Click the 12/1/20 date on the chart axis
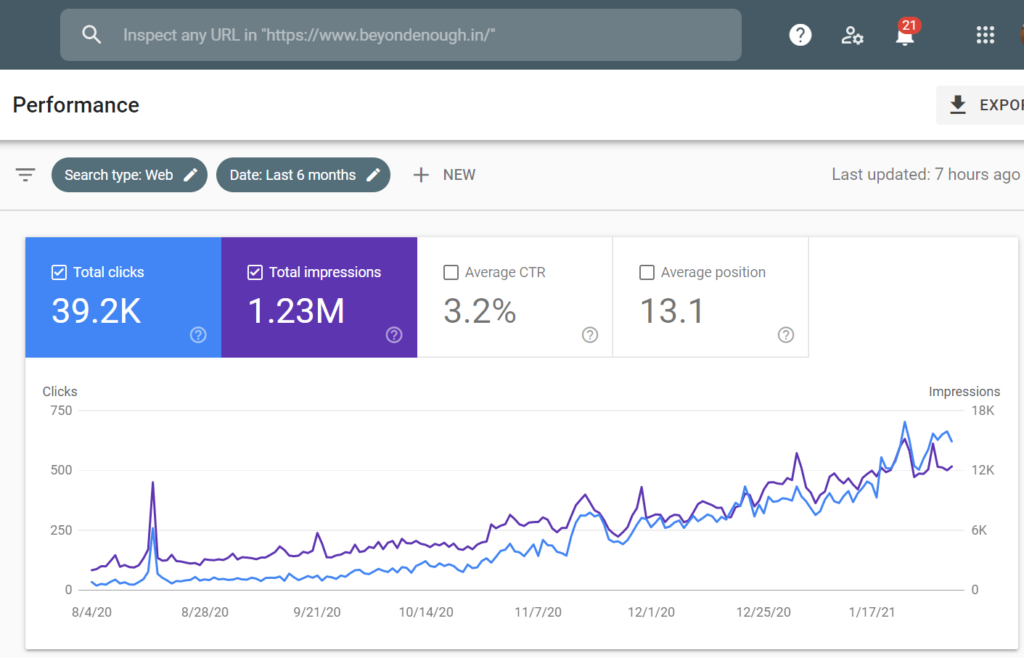Viewport: 1024px width, 658px height. (x=651, y=612)
